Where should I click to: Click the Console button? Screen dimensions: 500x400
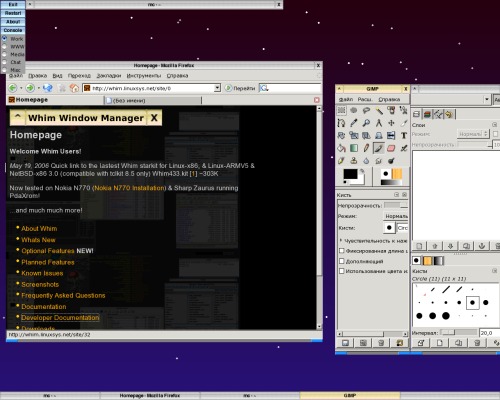13,30
